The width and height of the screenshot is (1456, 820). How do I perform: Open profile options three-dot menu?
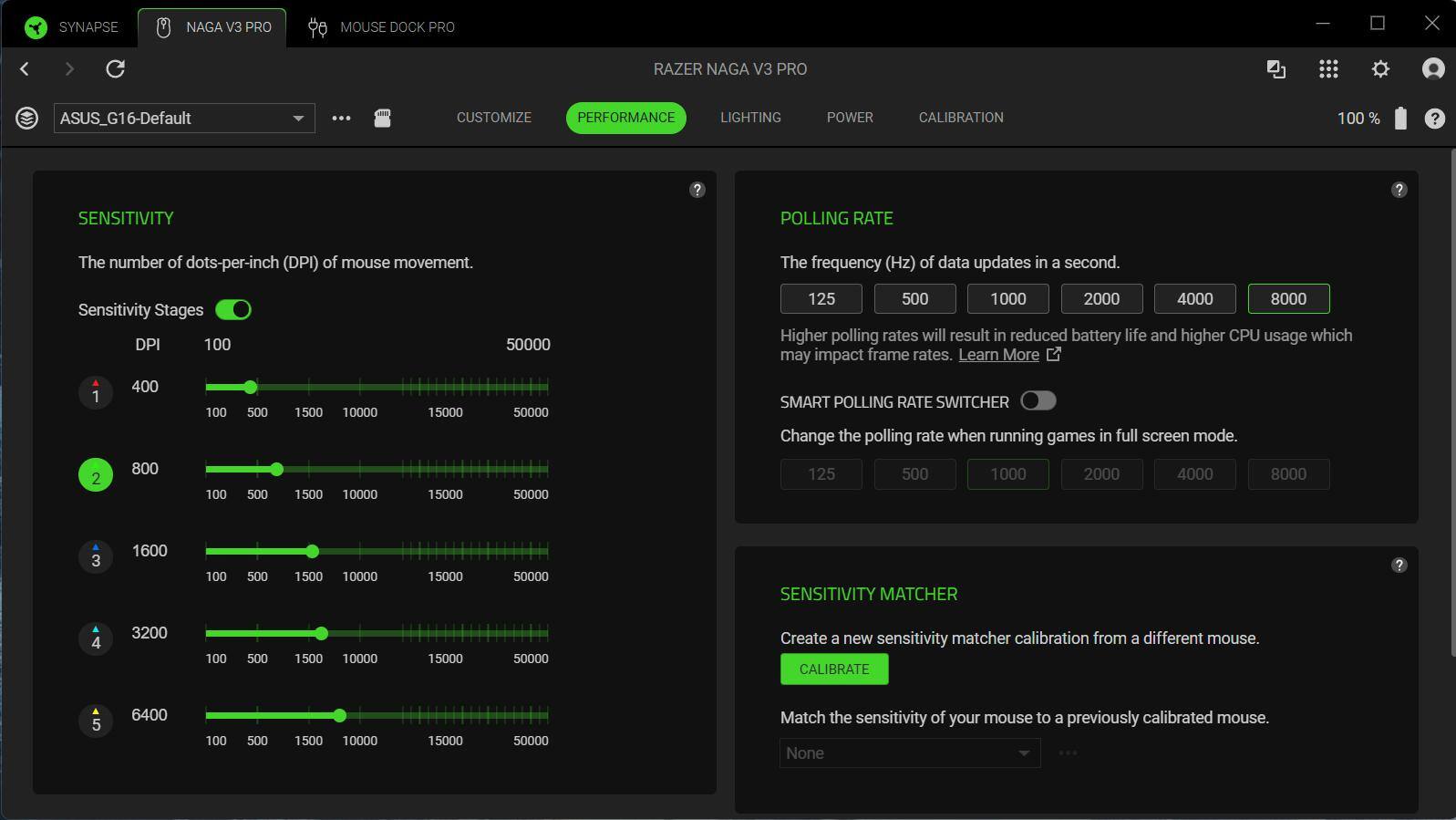(341, 118)
